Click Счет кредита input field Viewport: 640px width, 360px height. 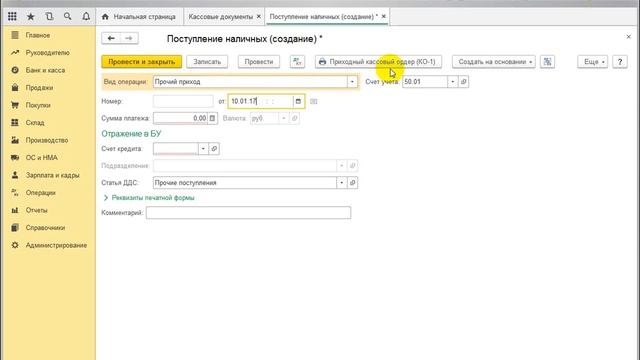176,149
